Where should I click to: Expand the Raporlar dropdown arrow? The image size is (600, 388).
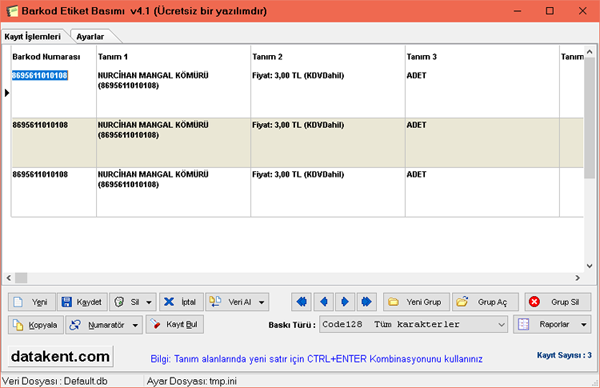(x=584, y=324)
